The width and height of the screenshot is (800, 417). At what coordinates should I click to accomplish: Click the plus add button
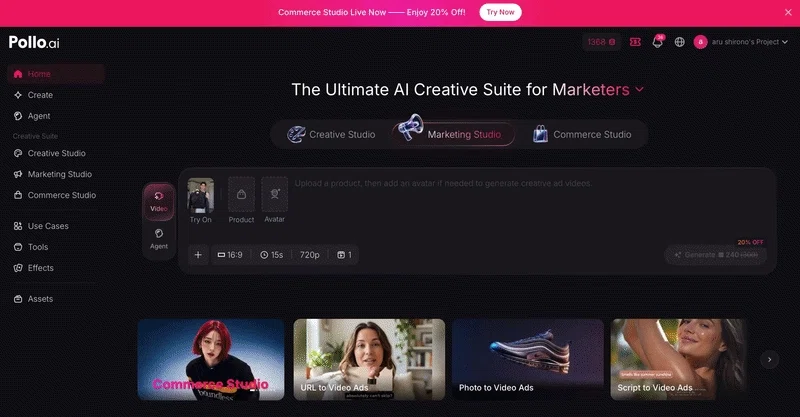click(x=198, y=255)
